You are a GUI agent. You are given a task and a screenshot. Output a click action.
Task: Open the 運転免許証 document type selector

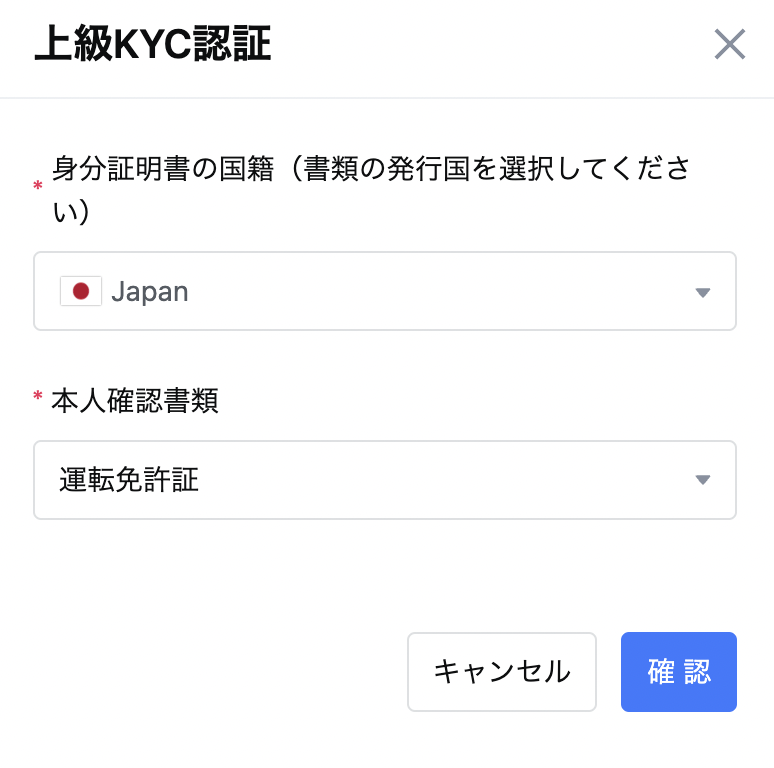(x=385, y=480)
